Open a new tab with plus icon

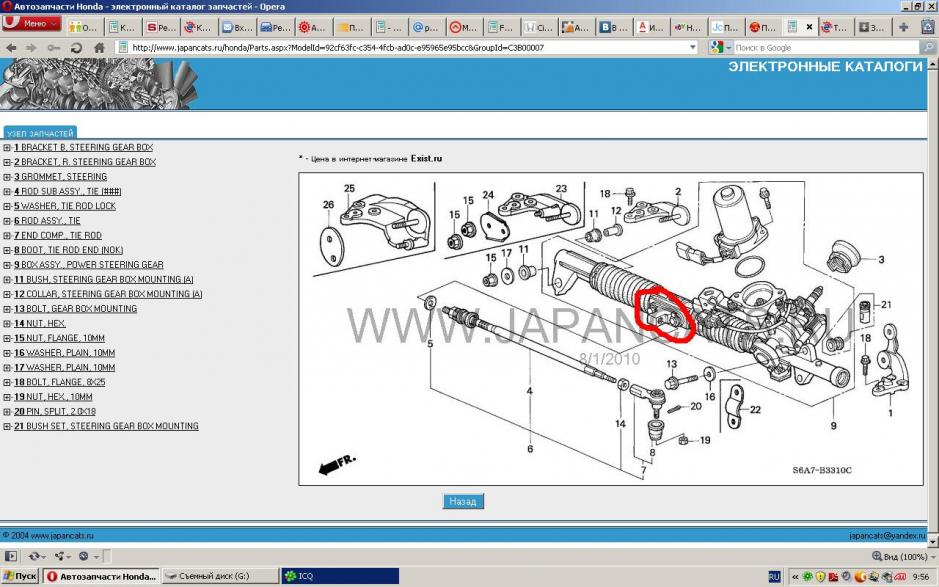(x=904, y=27)
